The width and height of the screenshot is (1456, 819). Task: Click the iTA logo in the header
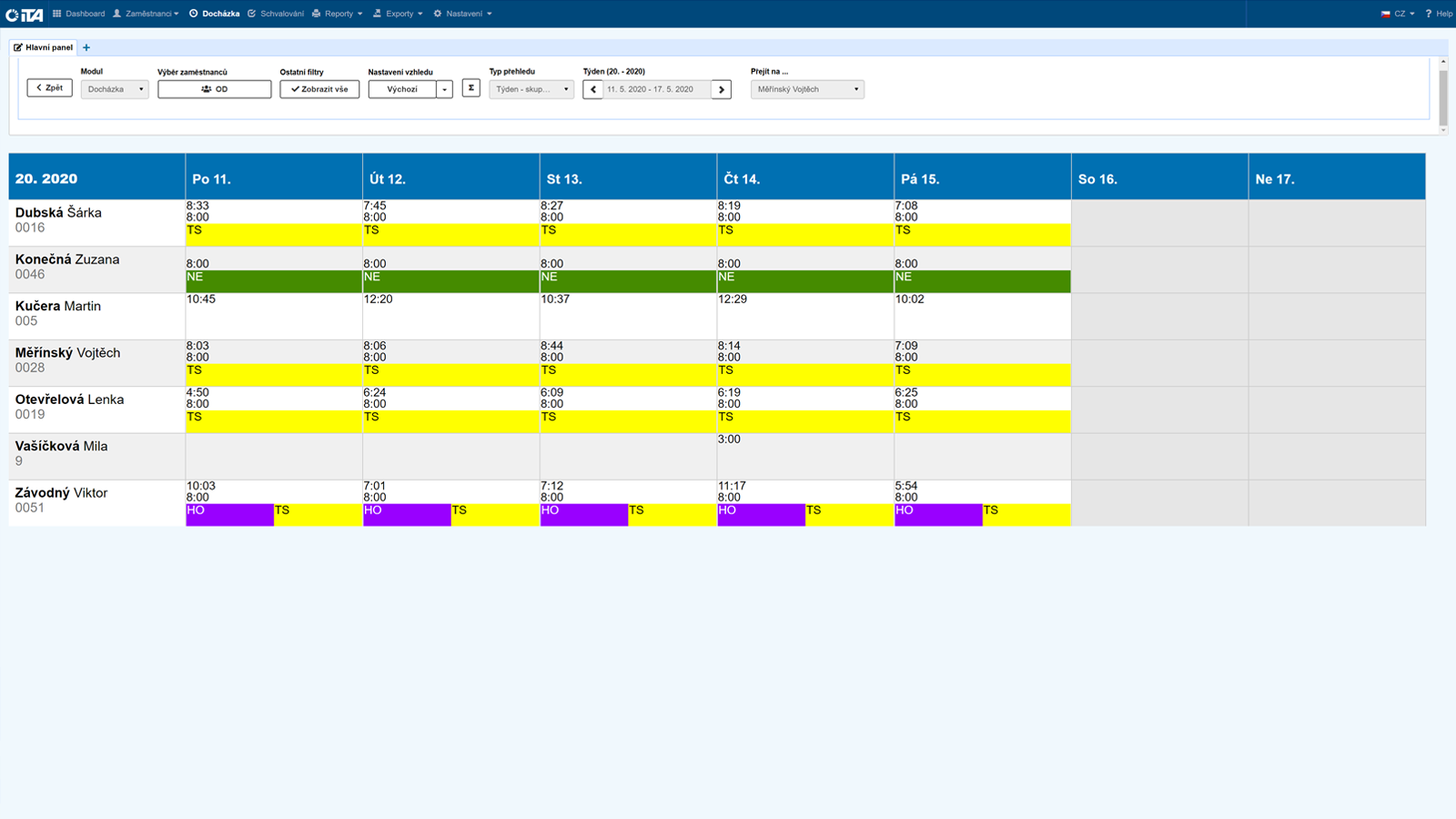[x=25, y=14]
